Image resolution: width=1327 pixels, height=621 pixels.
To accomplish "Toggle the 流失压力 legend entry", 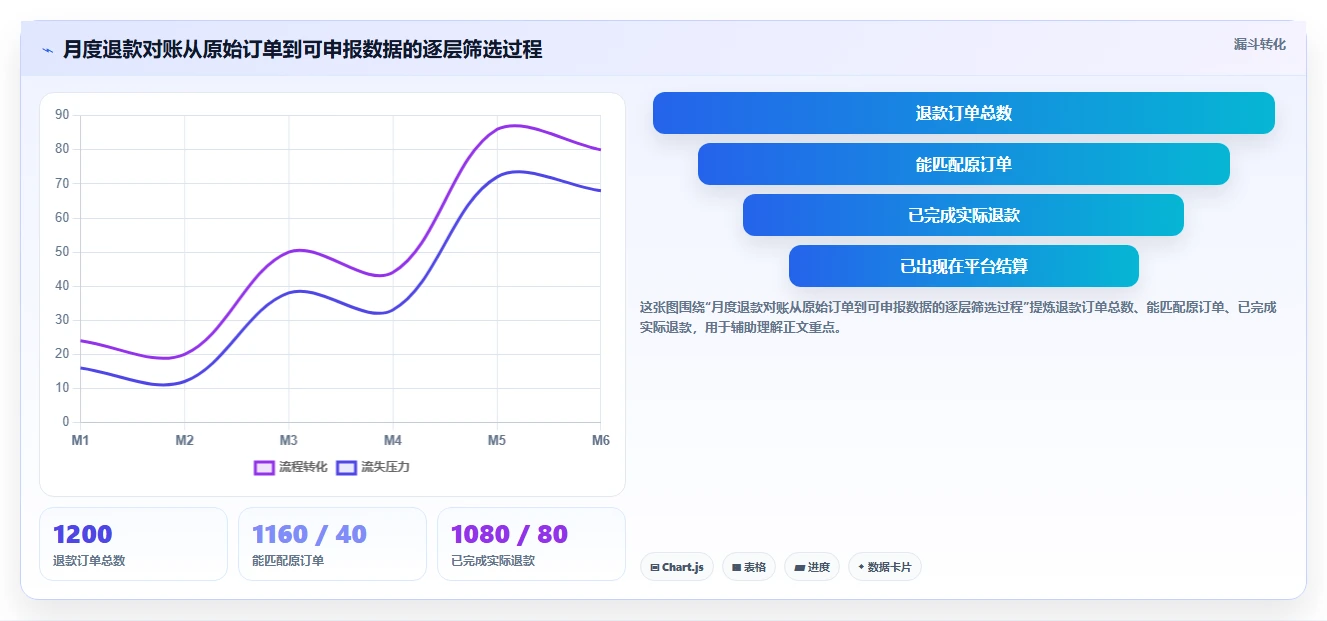I will pos(373,467).
